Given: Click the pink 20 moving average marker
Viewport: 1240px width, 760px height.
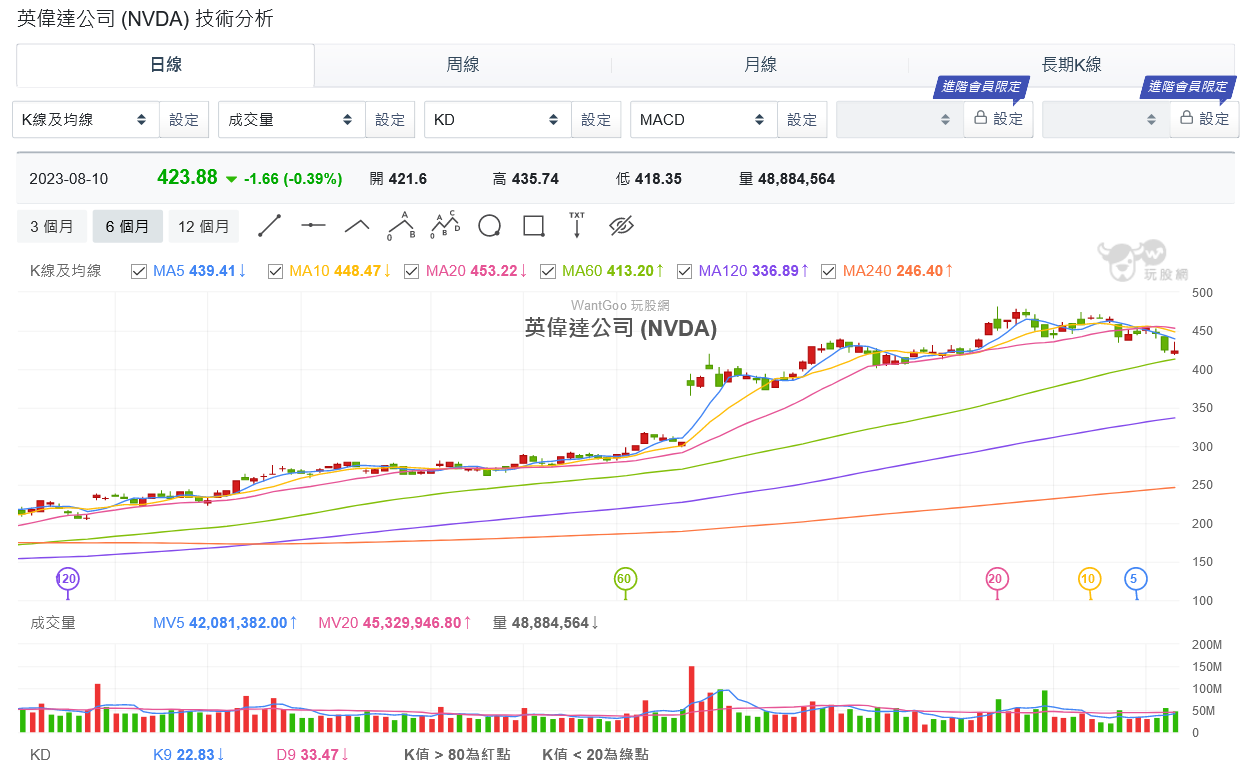Looking at the screenshot, I should point(995,578).
